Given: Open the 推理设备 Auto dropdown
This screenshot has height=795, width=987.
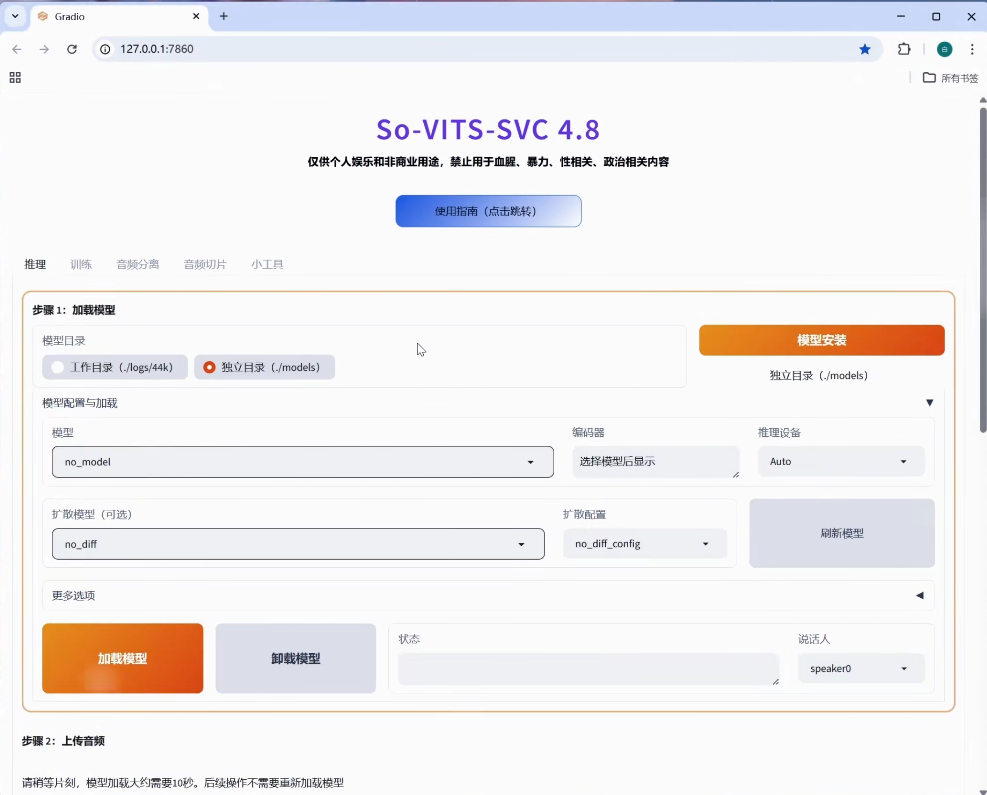Looking at the screenshot, I should pyautogui.click(x=841, y=461).
